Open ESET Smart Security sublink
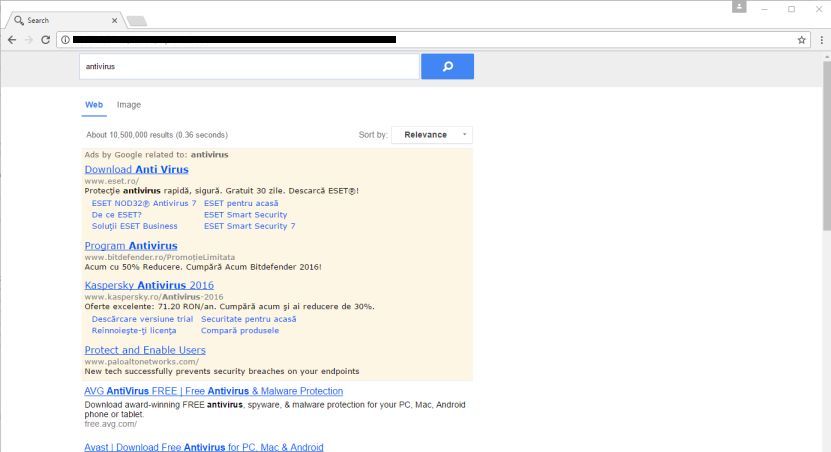 tap(245, 215)
